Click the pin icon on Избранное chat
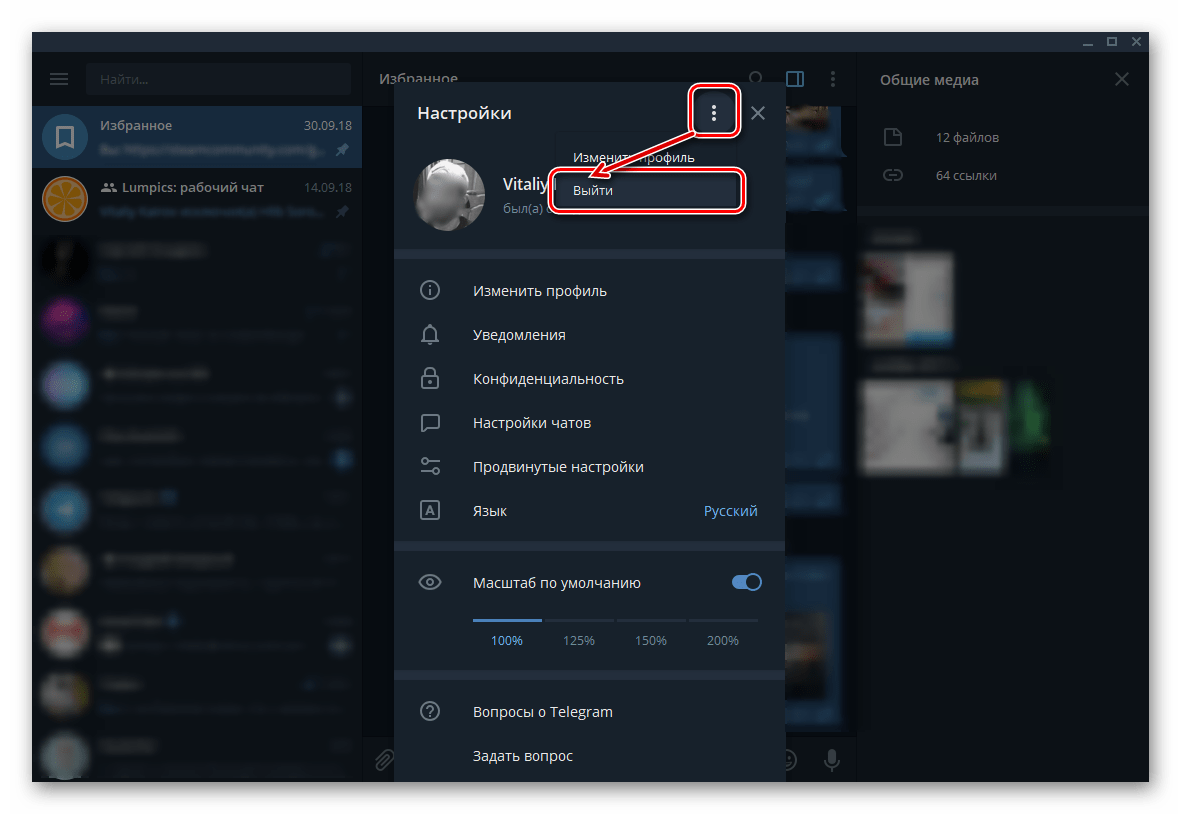Viewport: 1181px width, 814px height. click(343, 149)
